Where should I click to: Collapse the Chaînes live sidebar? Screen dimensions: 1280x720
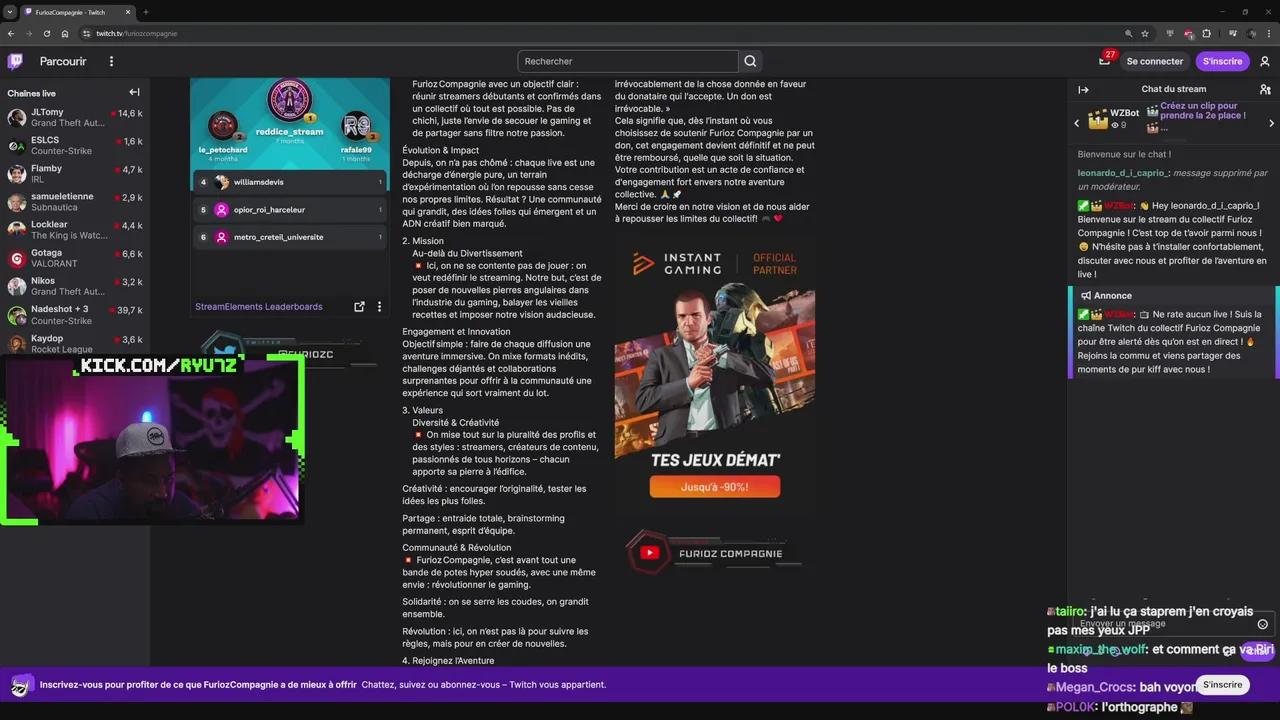point(134,92)
